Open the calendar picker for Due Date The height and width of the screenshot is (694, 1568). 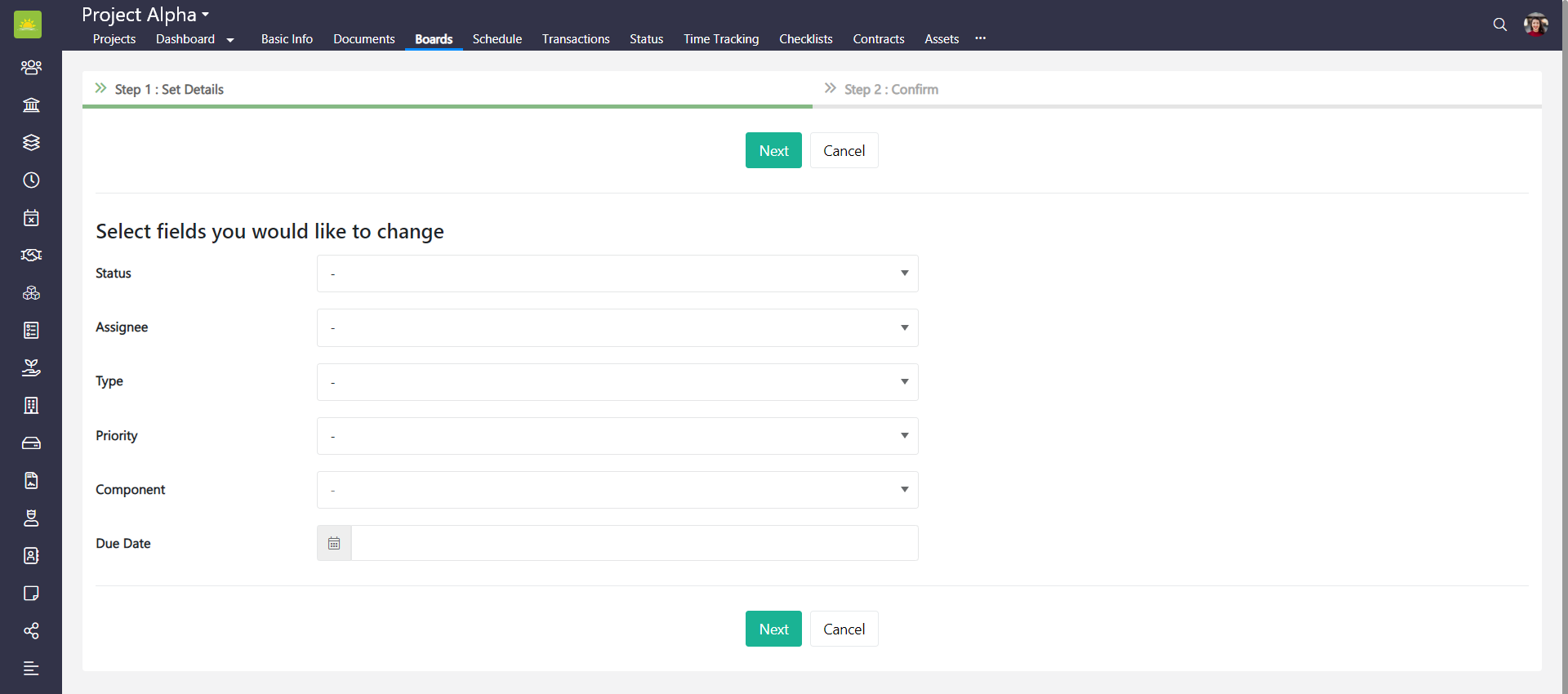334,543
